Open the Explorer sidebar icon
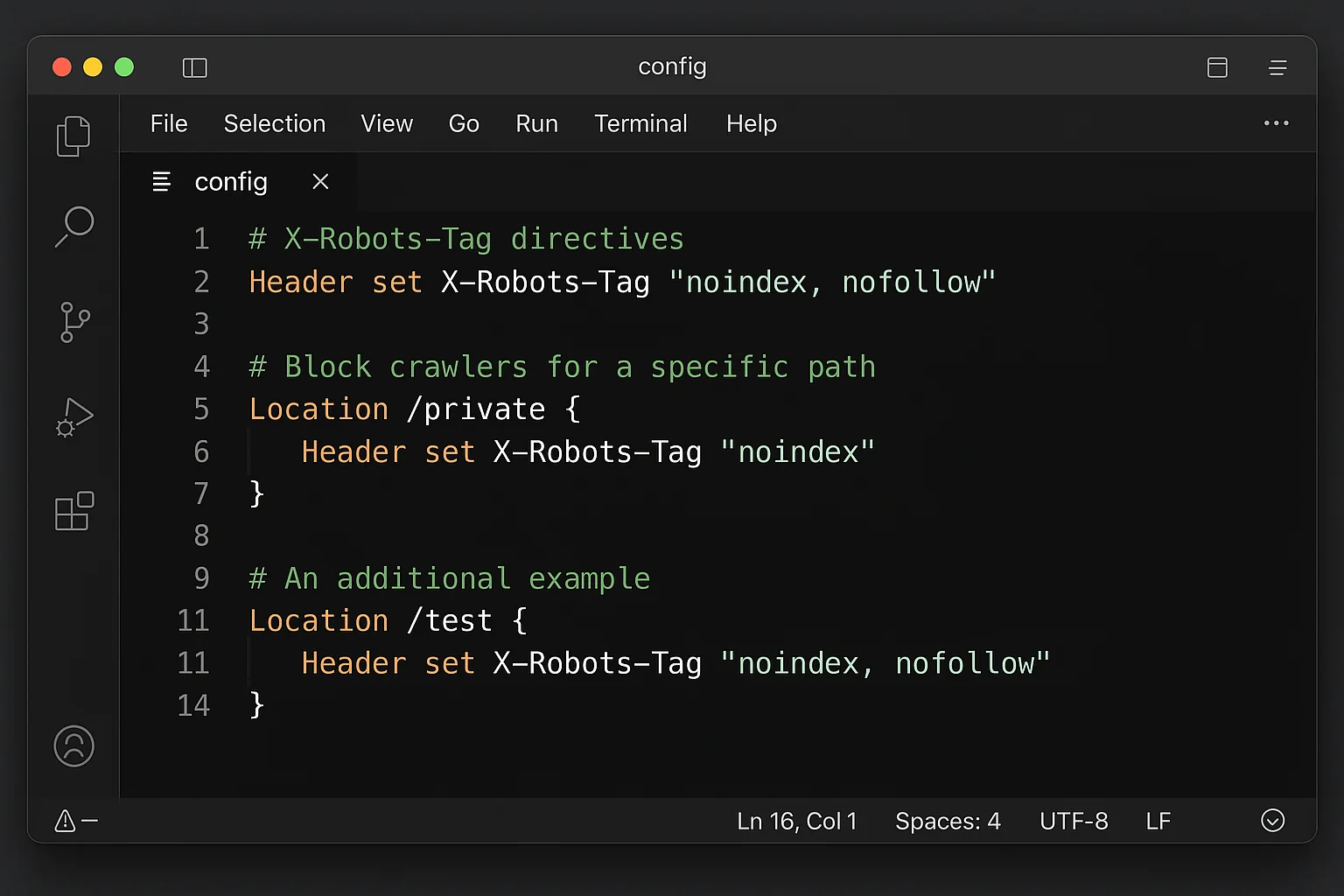The width and height of the screenshot is (1344, 896). [x=73, y=136]
